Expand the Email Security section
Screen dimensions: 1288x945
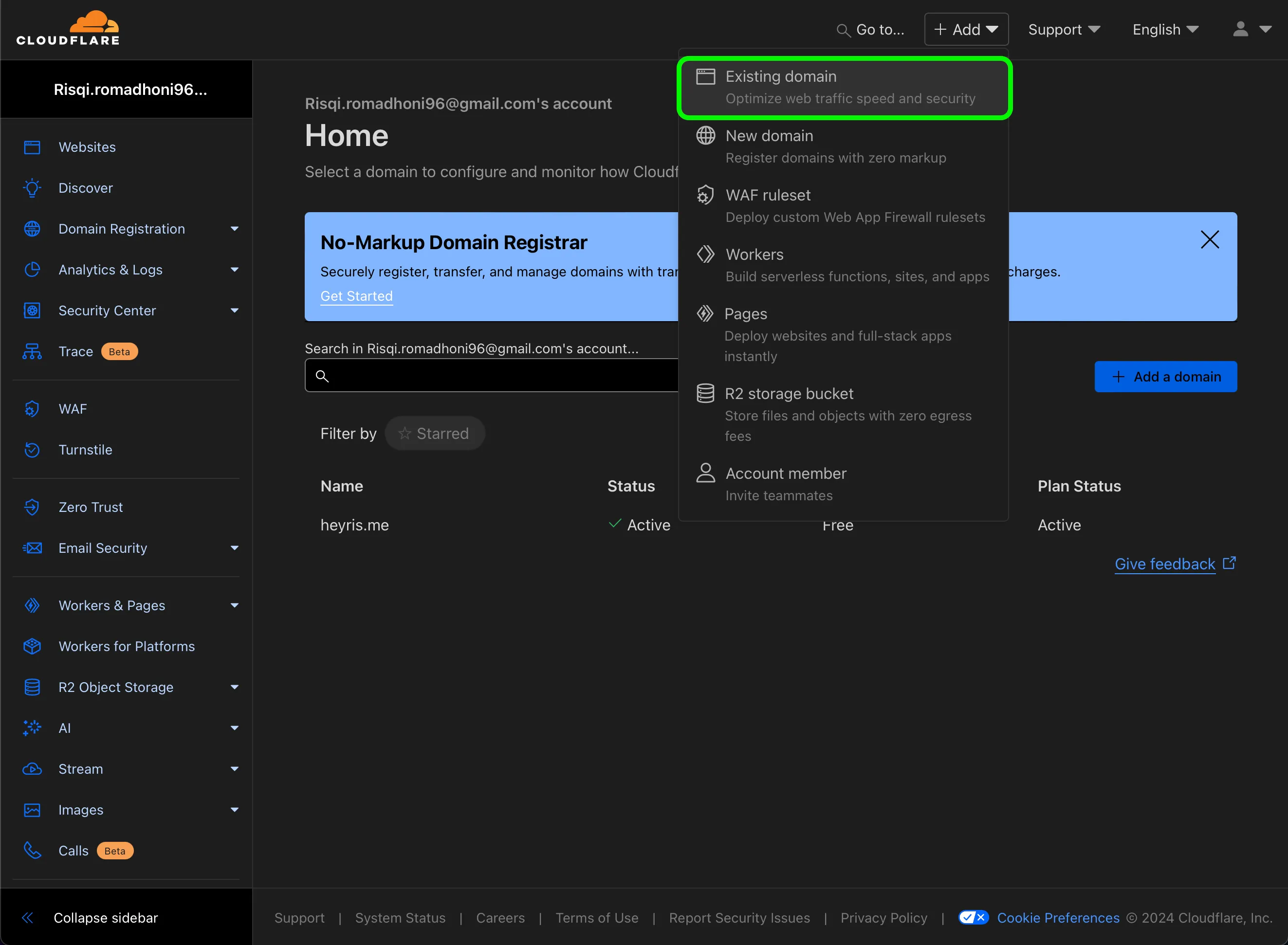pyautogui.click(x=235, y=547)
